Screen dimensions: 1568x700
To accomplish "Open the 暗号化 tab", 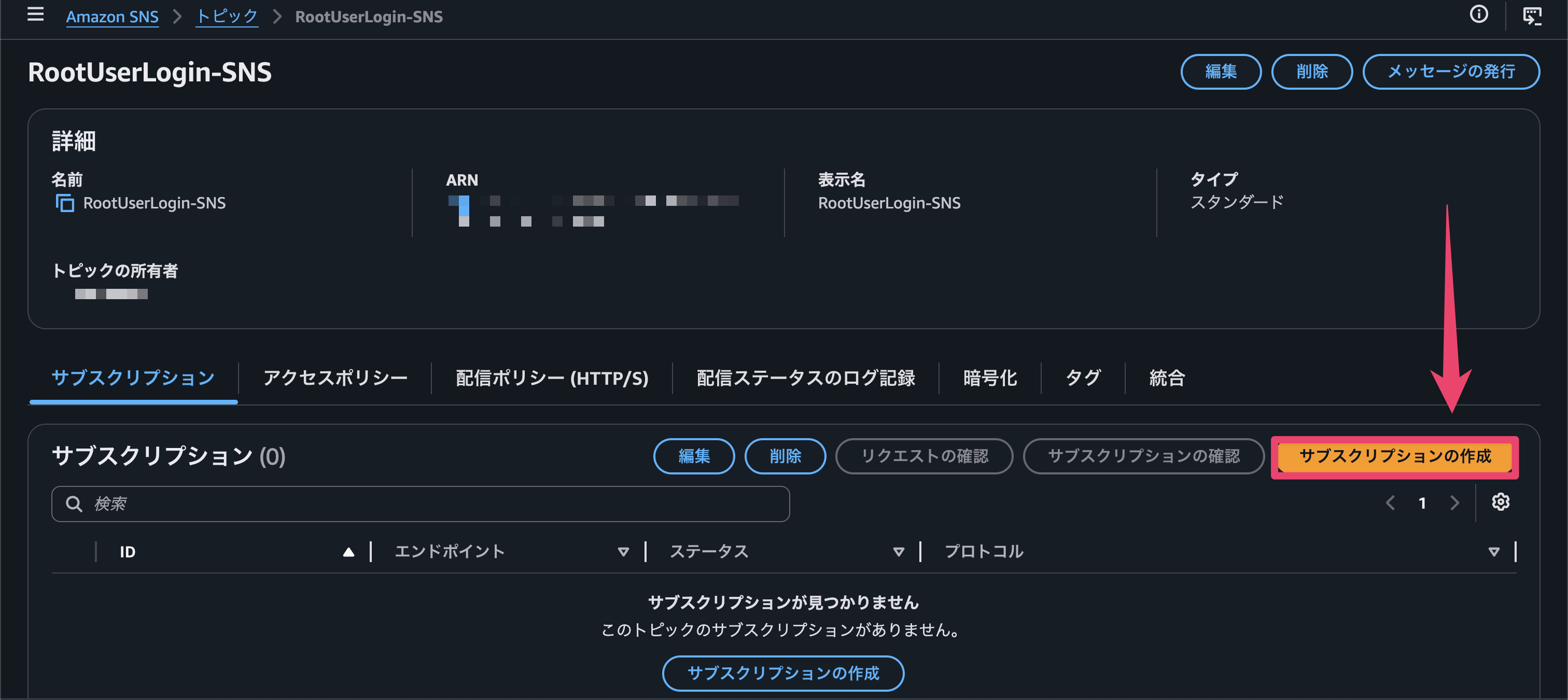I will (x=990, y=378).
